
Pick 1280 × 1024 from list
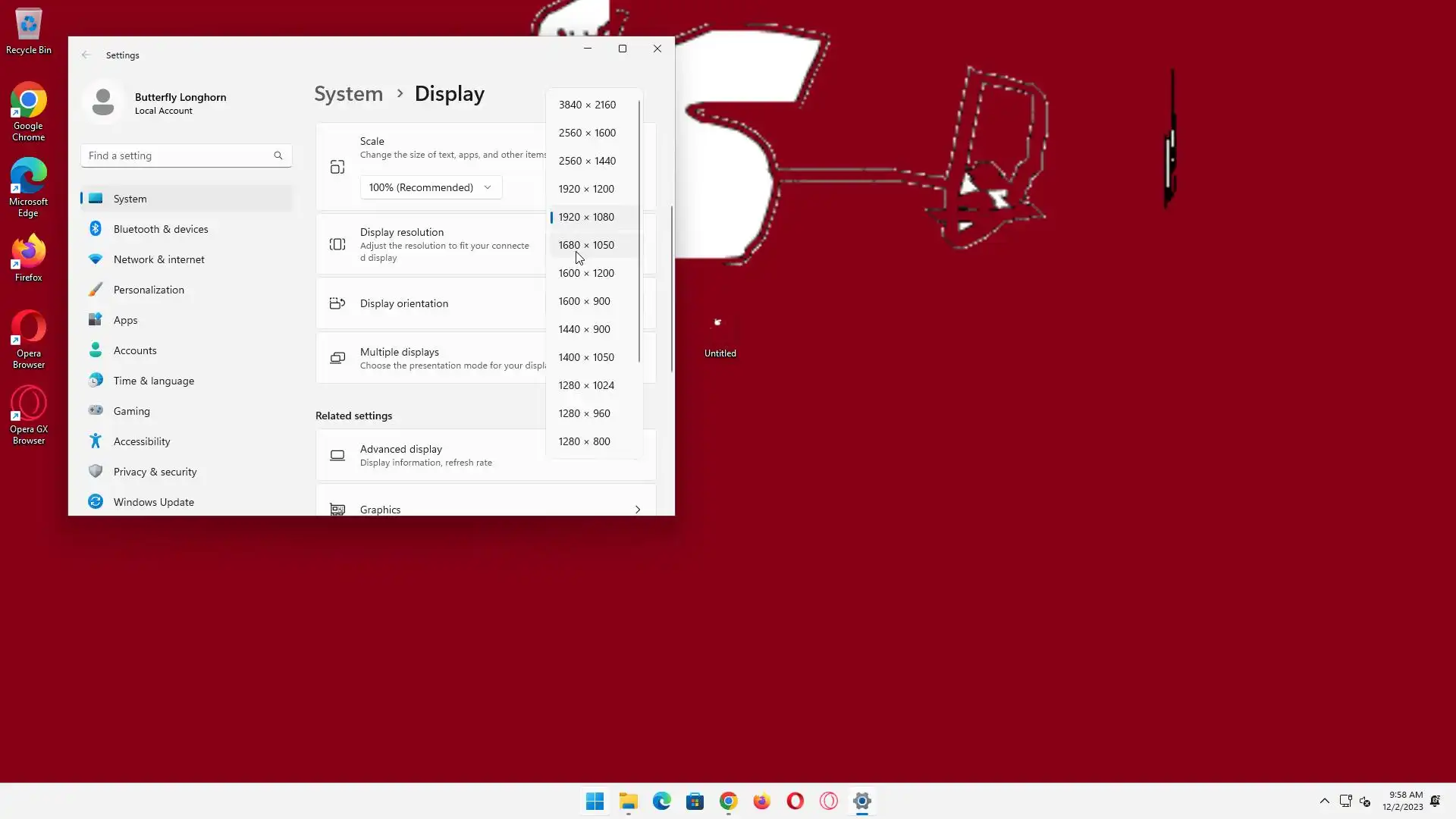(586, 385)
